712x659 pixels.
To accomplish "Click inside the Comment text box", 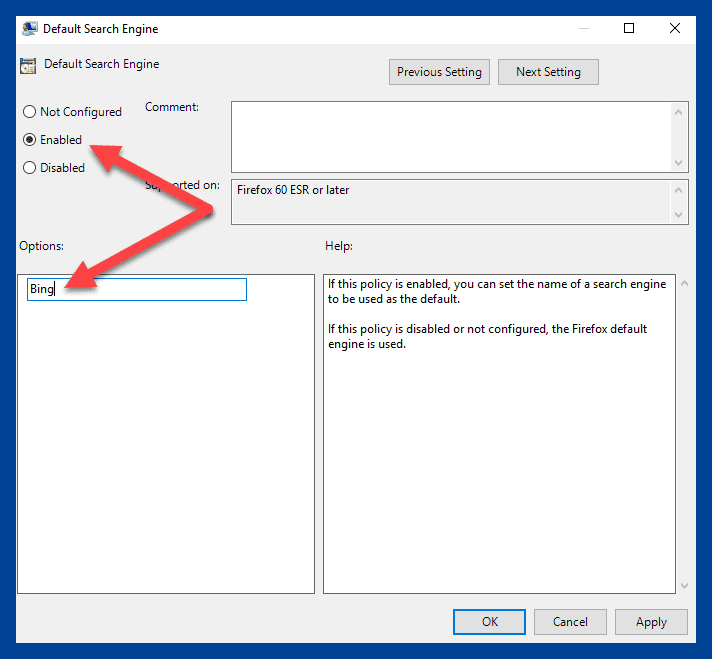I will (451, 137).
